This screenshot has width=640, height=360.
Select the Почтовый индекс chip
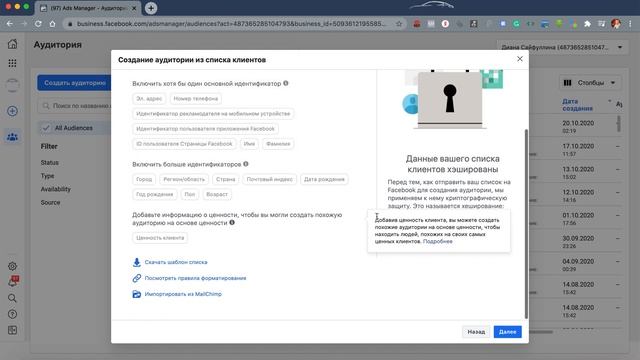269,179
